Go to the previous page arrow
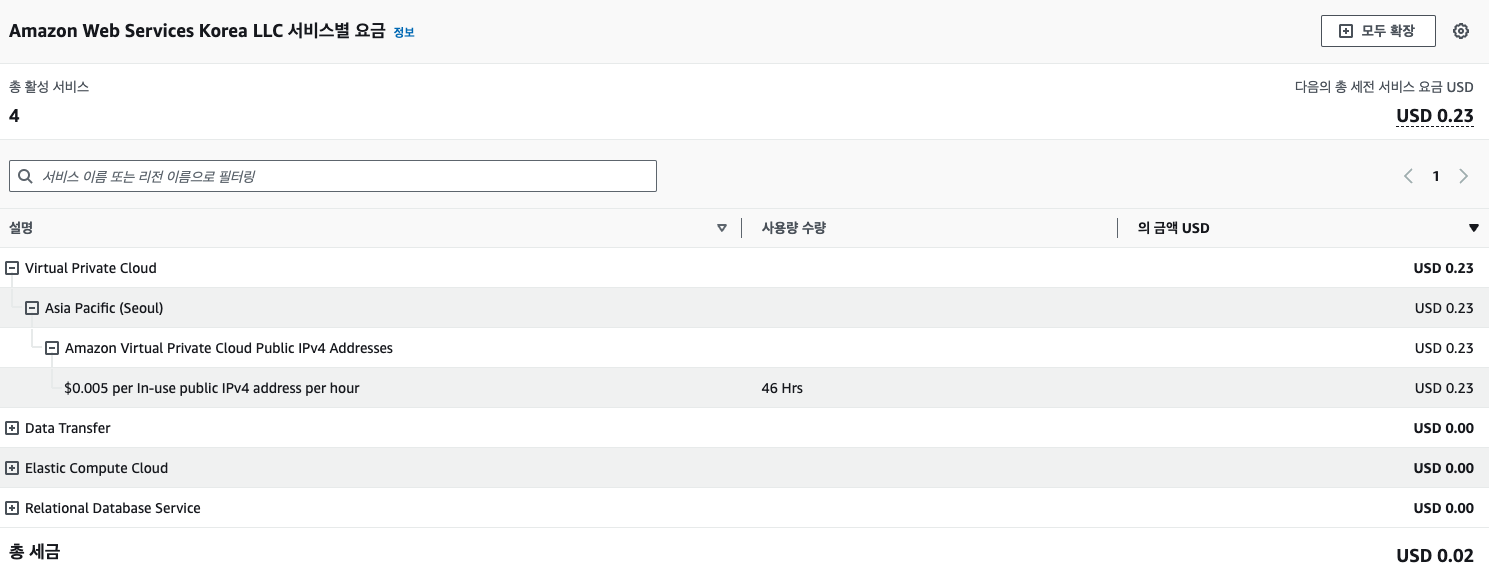This screenshot has width=1489, height=571. click(x=1408, y=176)
